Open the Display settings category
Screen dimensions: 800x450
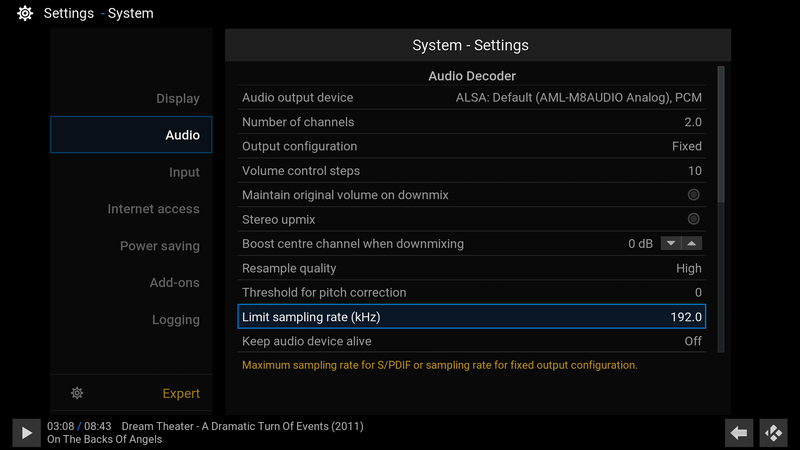[x=177, y=98]
